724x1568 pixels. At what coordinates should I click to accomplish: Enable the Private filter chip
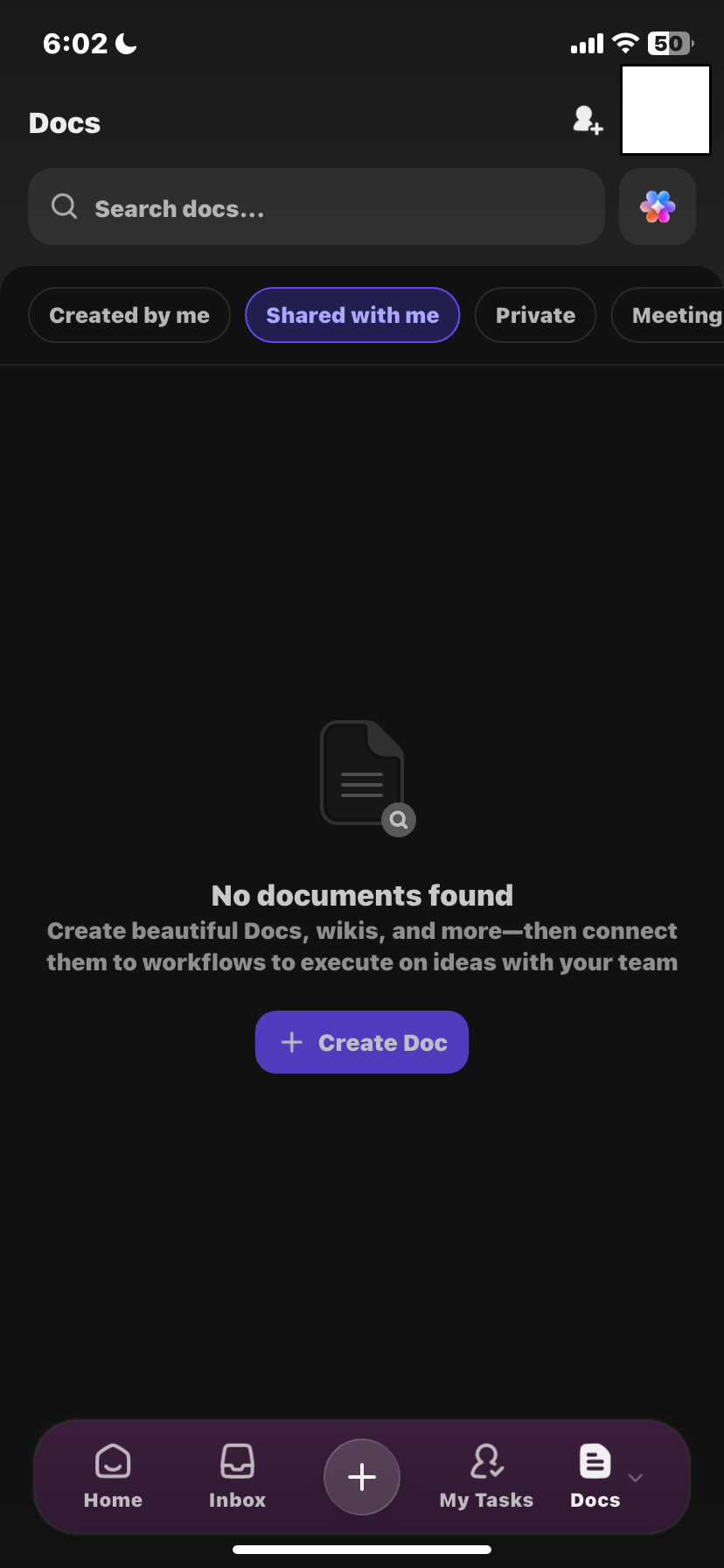click(x=535, y=315)
